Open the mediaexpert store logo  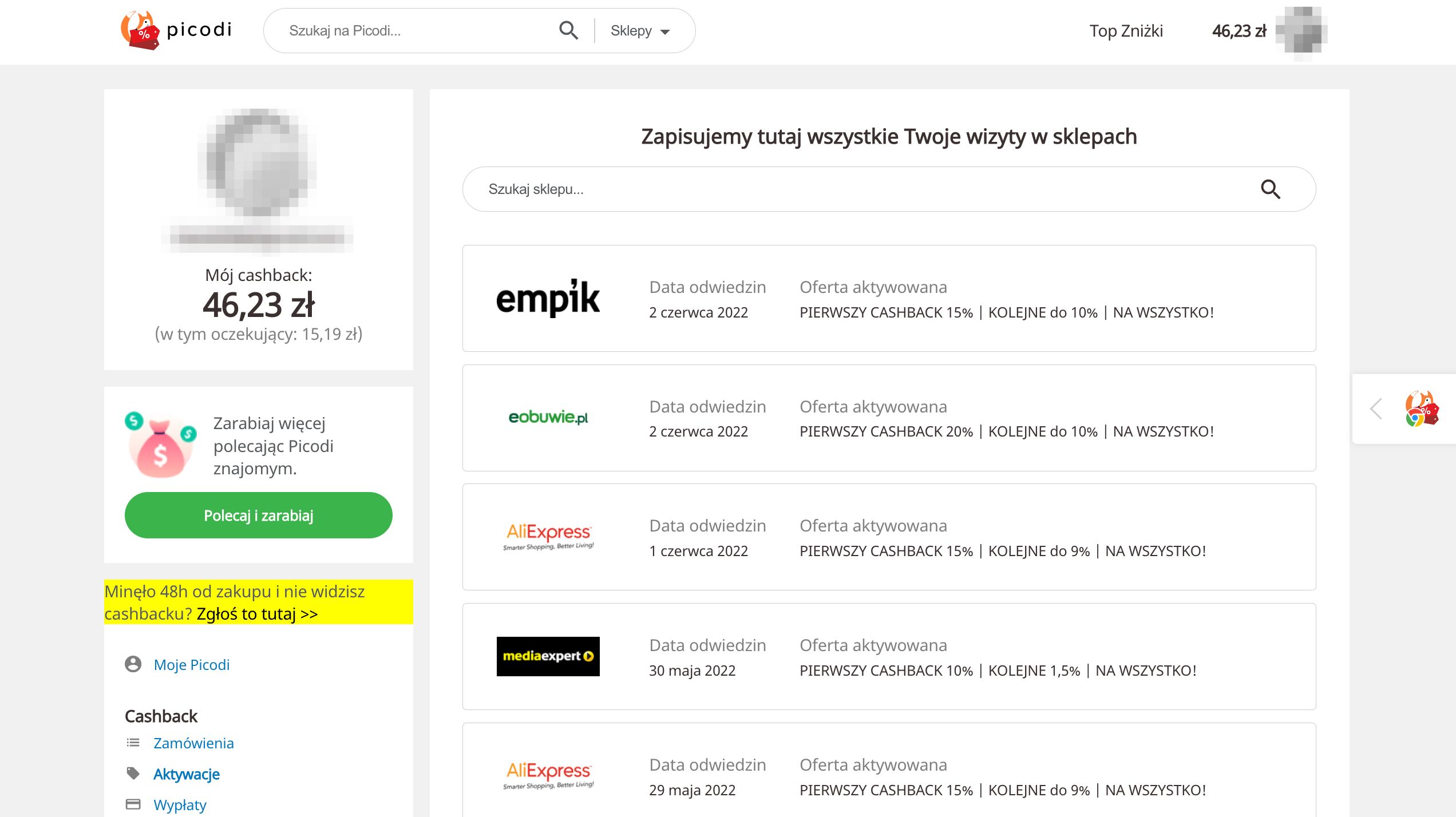(x=548, y=656)
